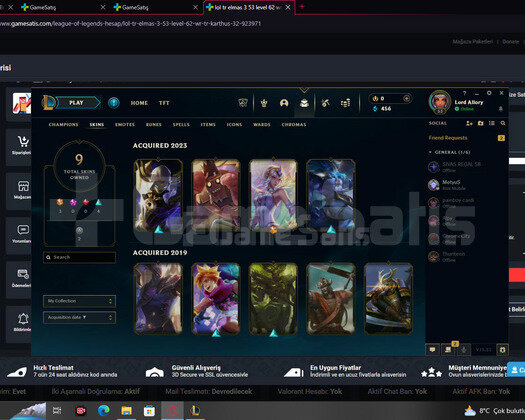Switch to the WARDS collection tab
Viewport: 525px width, 420px height.
tap(262, 125)
